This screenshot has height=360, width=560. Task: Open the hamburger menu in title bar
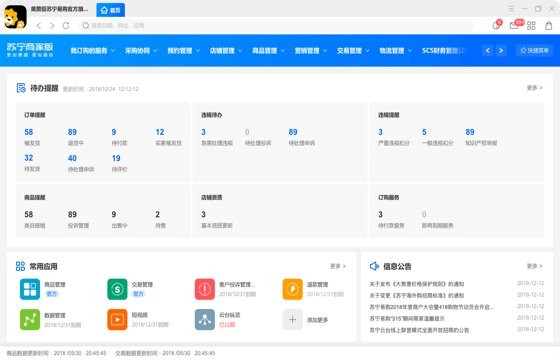click(511, 9)
